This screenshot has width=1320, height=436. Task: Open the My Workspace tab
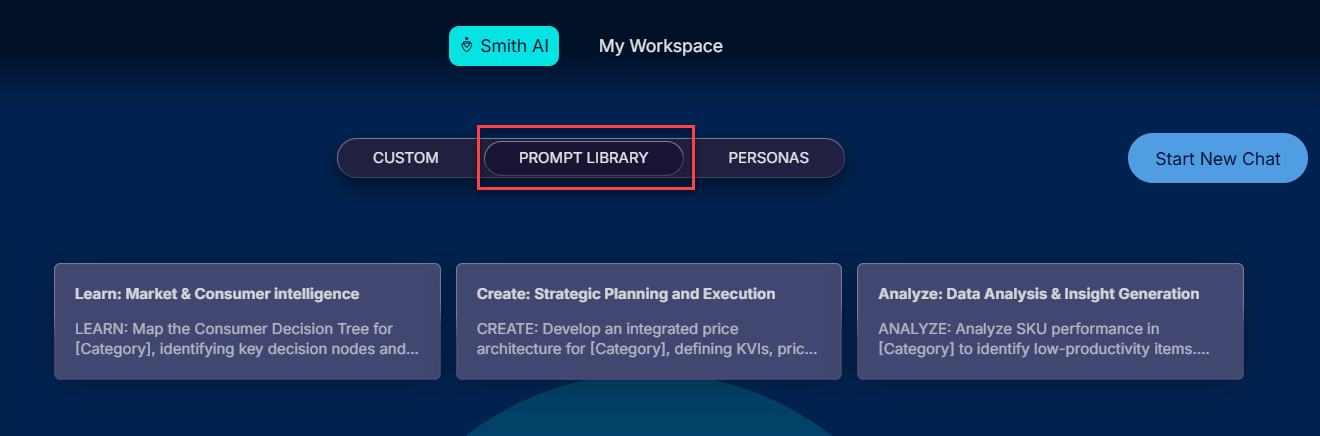(660, 46)
